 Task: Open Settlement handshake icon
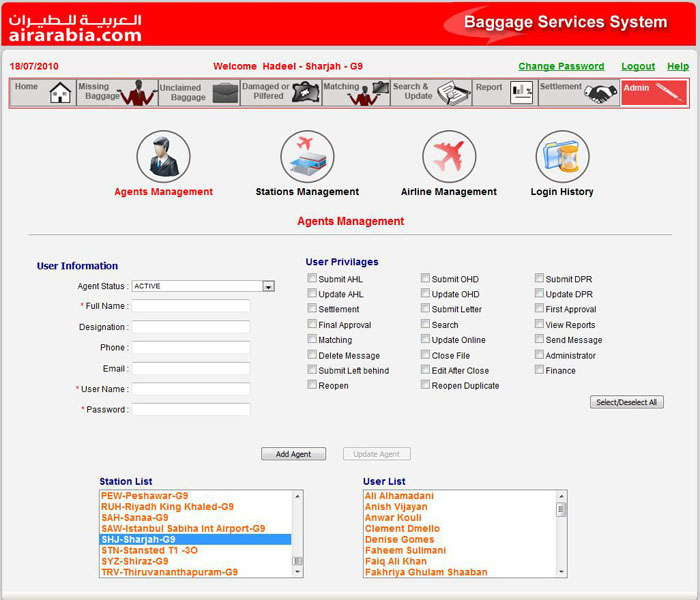click(x=601, y=93)
